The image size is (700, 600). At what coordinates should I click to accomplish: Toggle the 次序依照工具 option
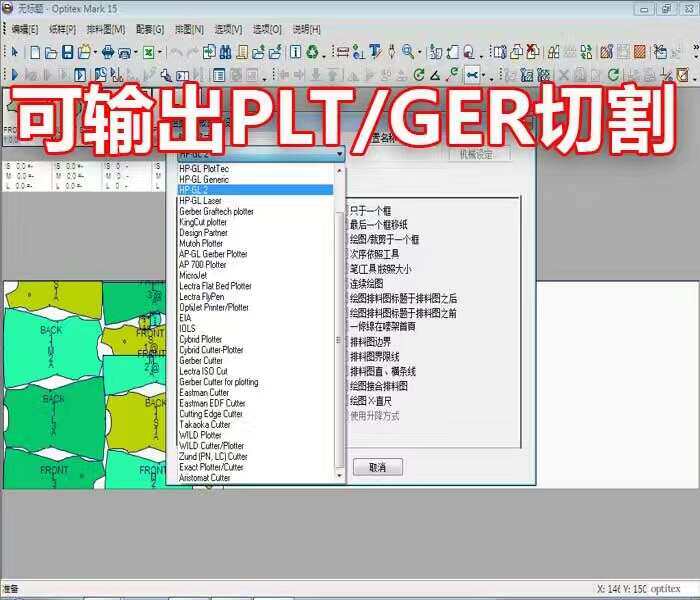coord(374,254)
